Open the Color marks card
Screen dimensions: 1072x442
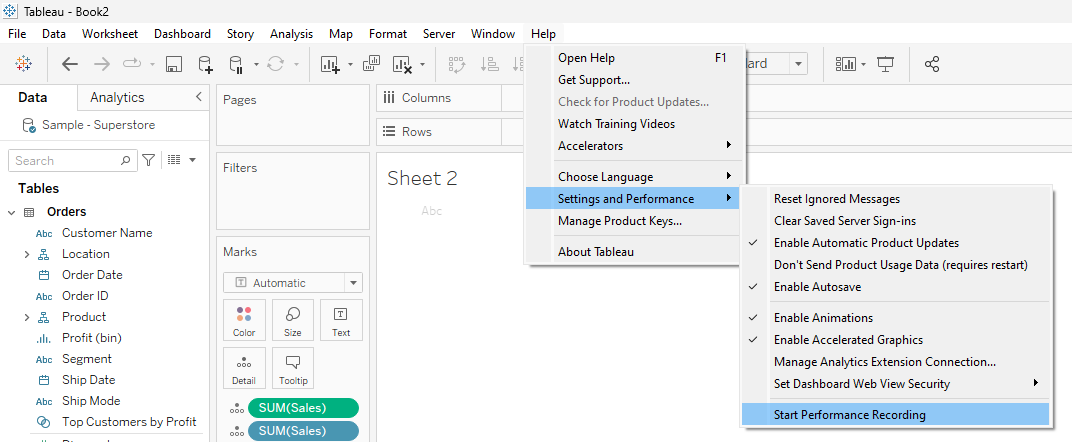(244, 320)
